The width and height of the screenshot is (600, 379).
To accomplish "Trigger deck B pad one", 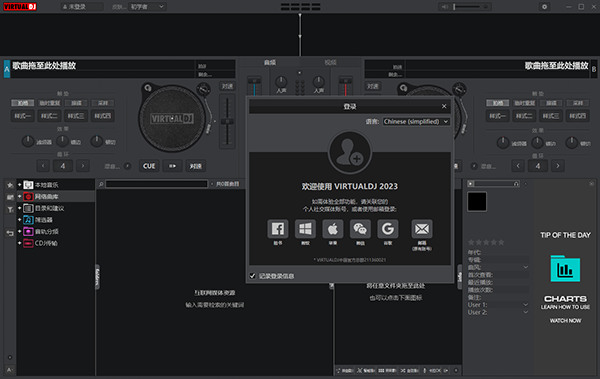I will click(497, 116).
